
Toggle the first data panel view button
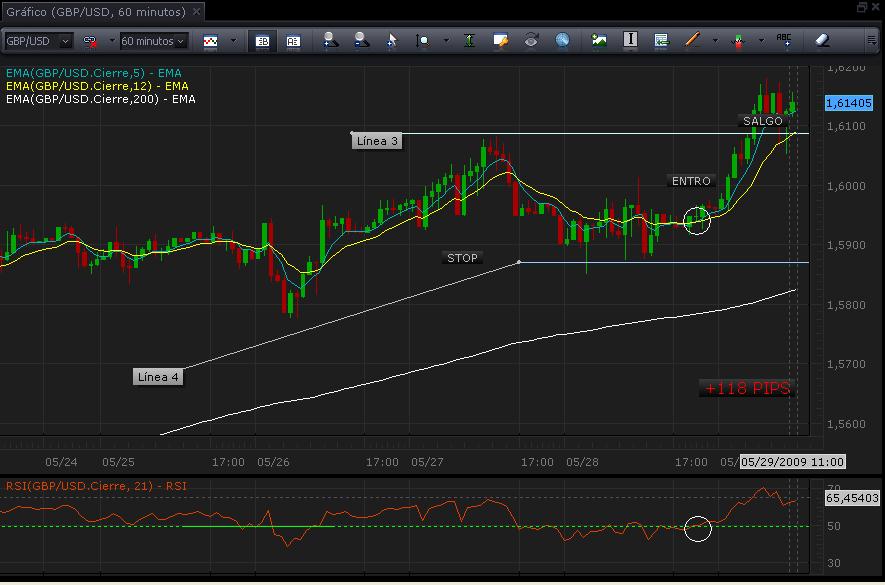point(262,41)
